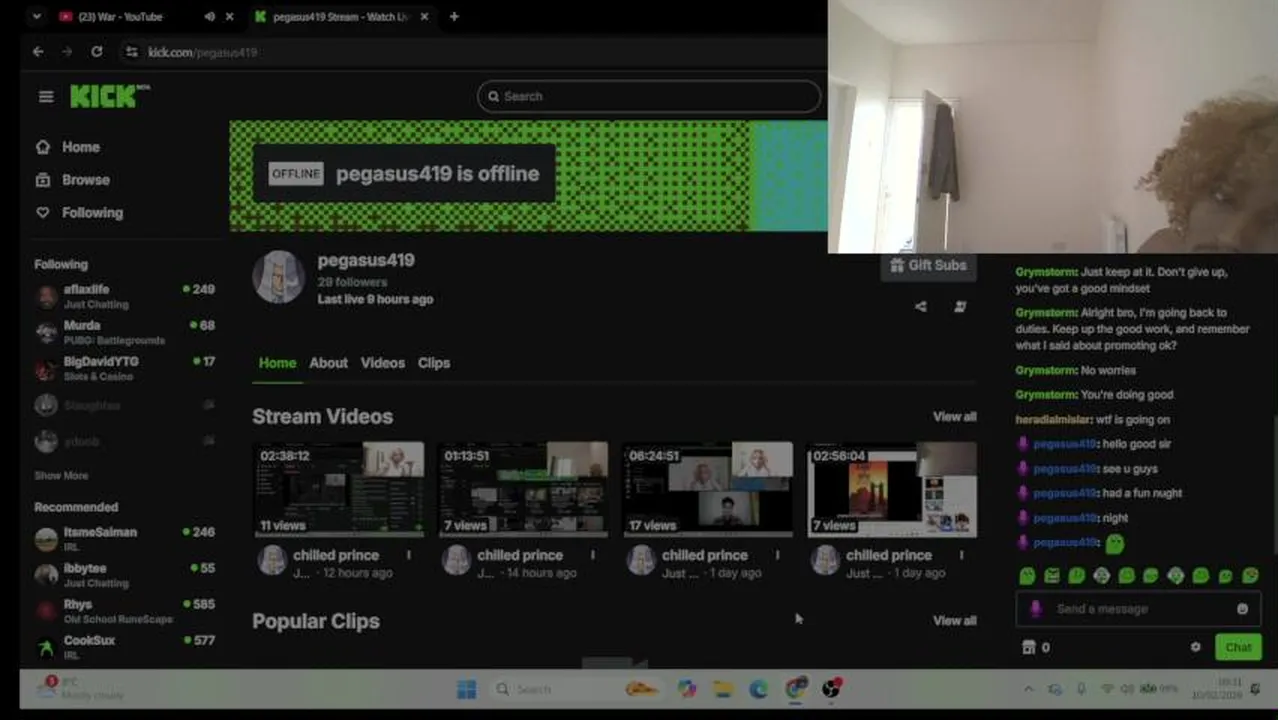Click the last emote in quick emote row
Image resolution: width=1278 pixels, height=720 pixels.
click(x=1250, y=576)
